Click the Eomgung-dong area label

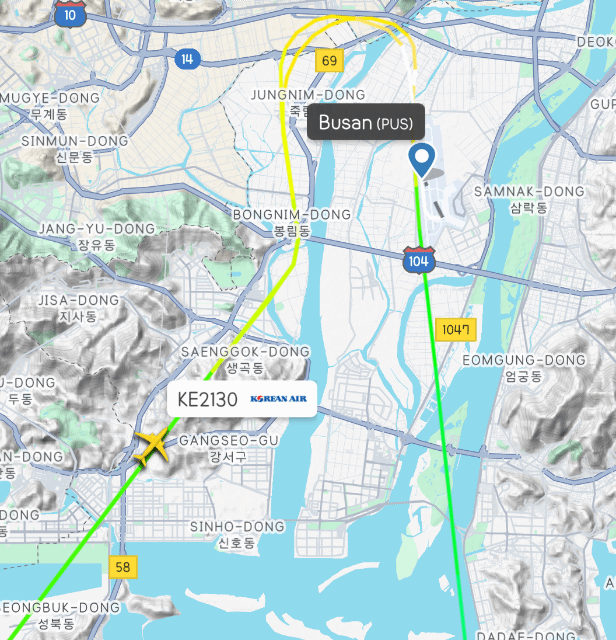coord(524,368)
